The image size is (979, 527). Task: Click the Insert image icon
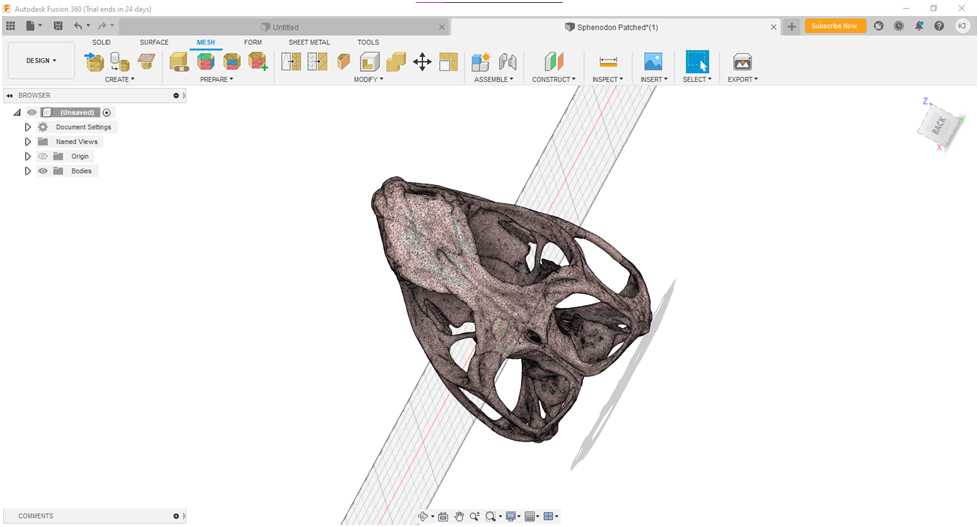pyautogui.click(x=653, y=62)
